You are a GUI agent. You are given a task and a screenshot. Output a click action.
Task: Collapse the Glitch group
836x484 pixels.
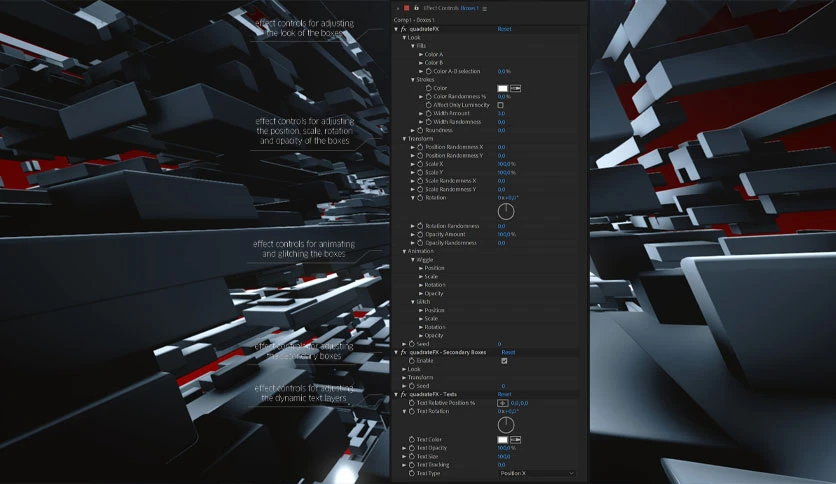(413, 302)
